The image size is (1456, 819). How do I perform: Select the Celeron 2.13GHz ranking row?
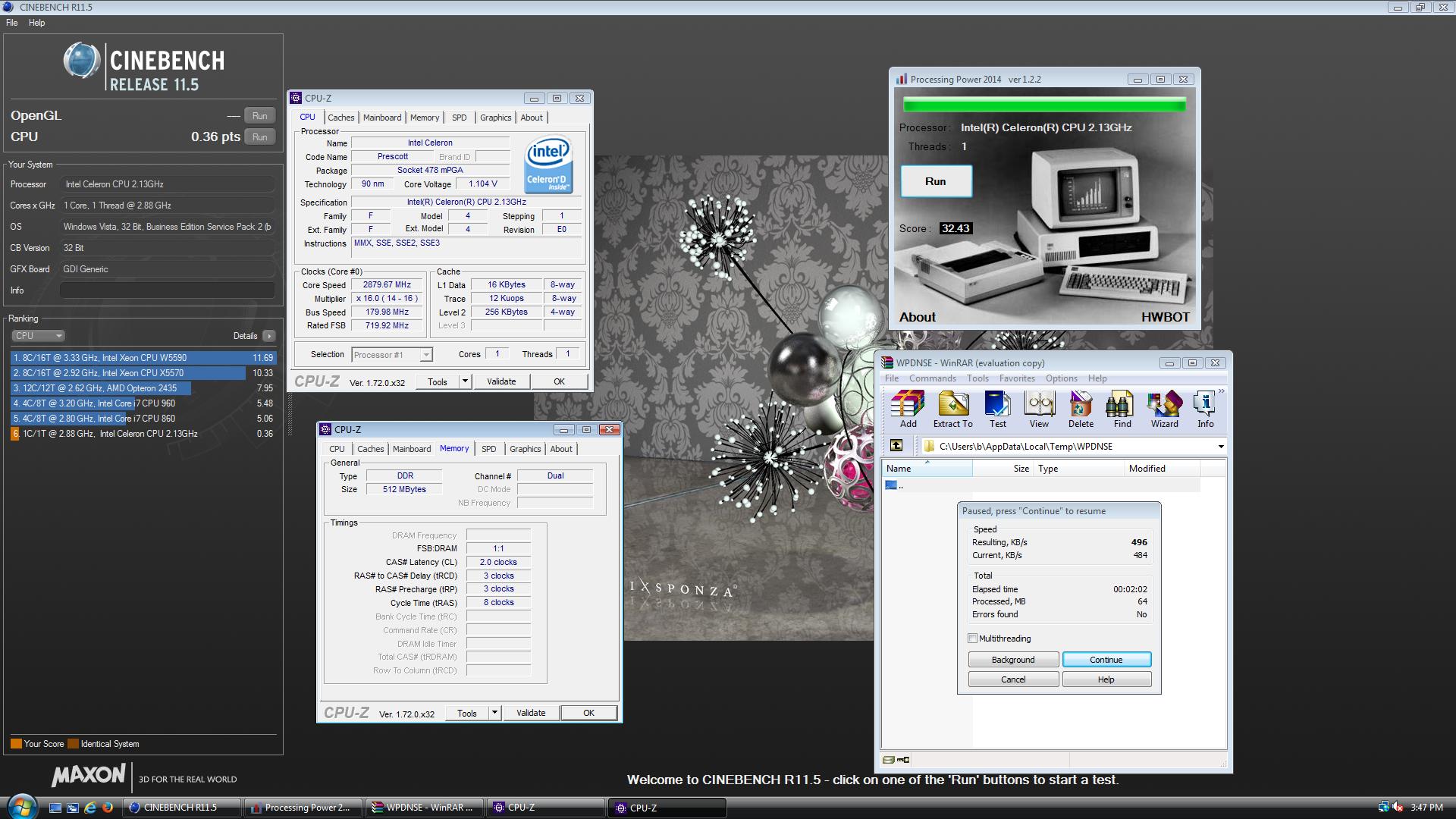143,434
